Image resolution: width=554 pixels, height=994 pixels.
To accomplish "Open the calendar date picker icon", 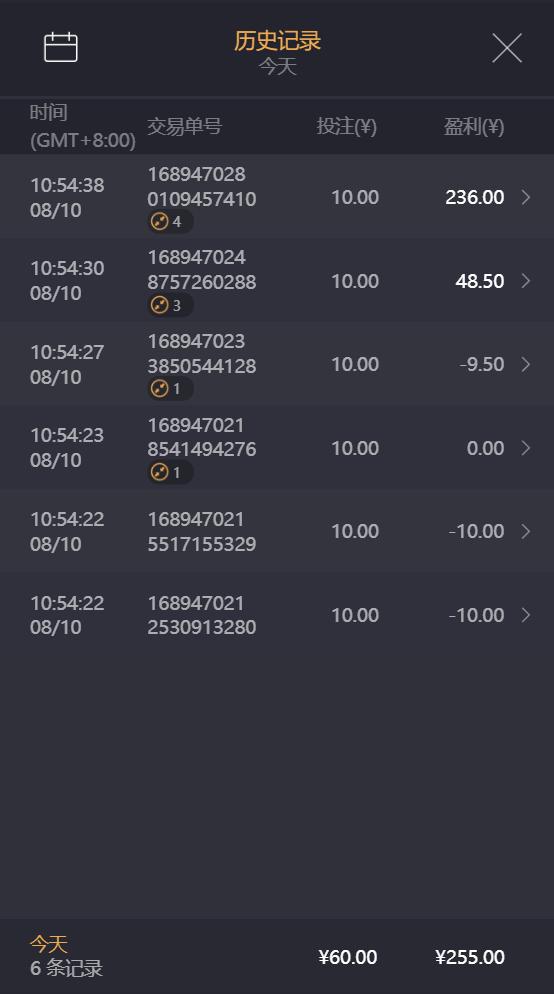I will click(61, 47).
